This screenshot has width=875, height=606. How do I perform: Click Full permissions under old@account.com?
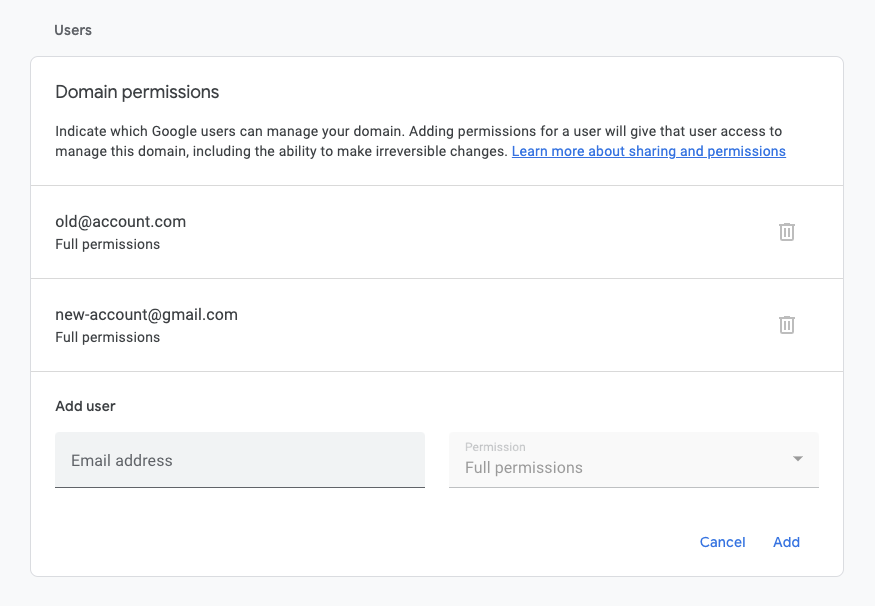click(x=108, y=244)
